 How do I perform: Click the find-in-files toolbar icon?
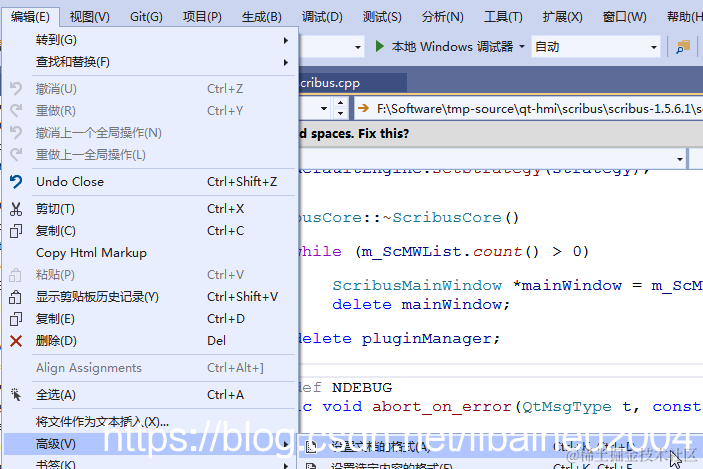point(683,47)
